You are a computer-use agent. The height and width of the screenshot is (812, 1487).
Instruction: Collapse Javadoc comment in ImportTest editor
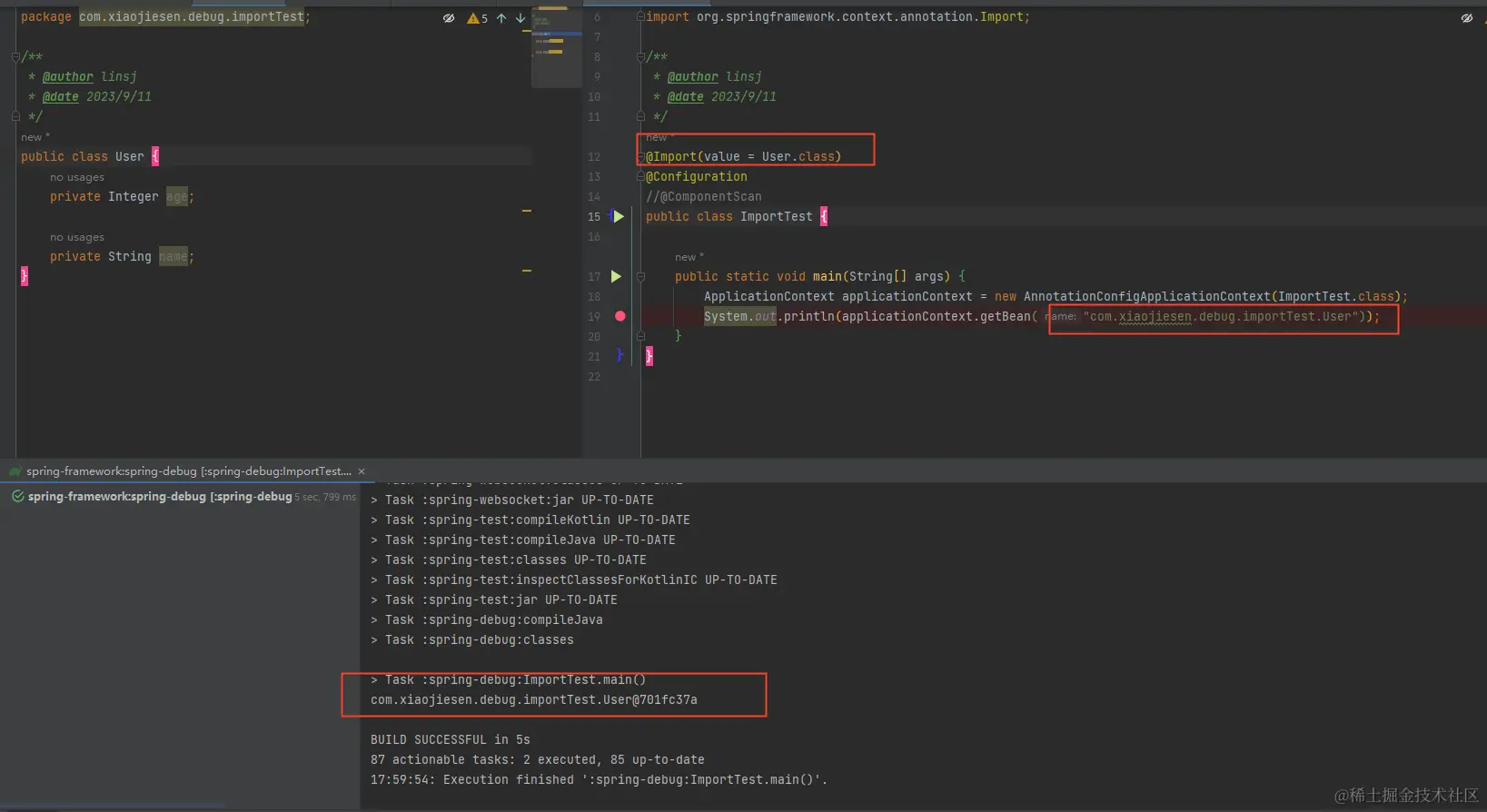(640, 56)
